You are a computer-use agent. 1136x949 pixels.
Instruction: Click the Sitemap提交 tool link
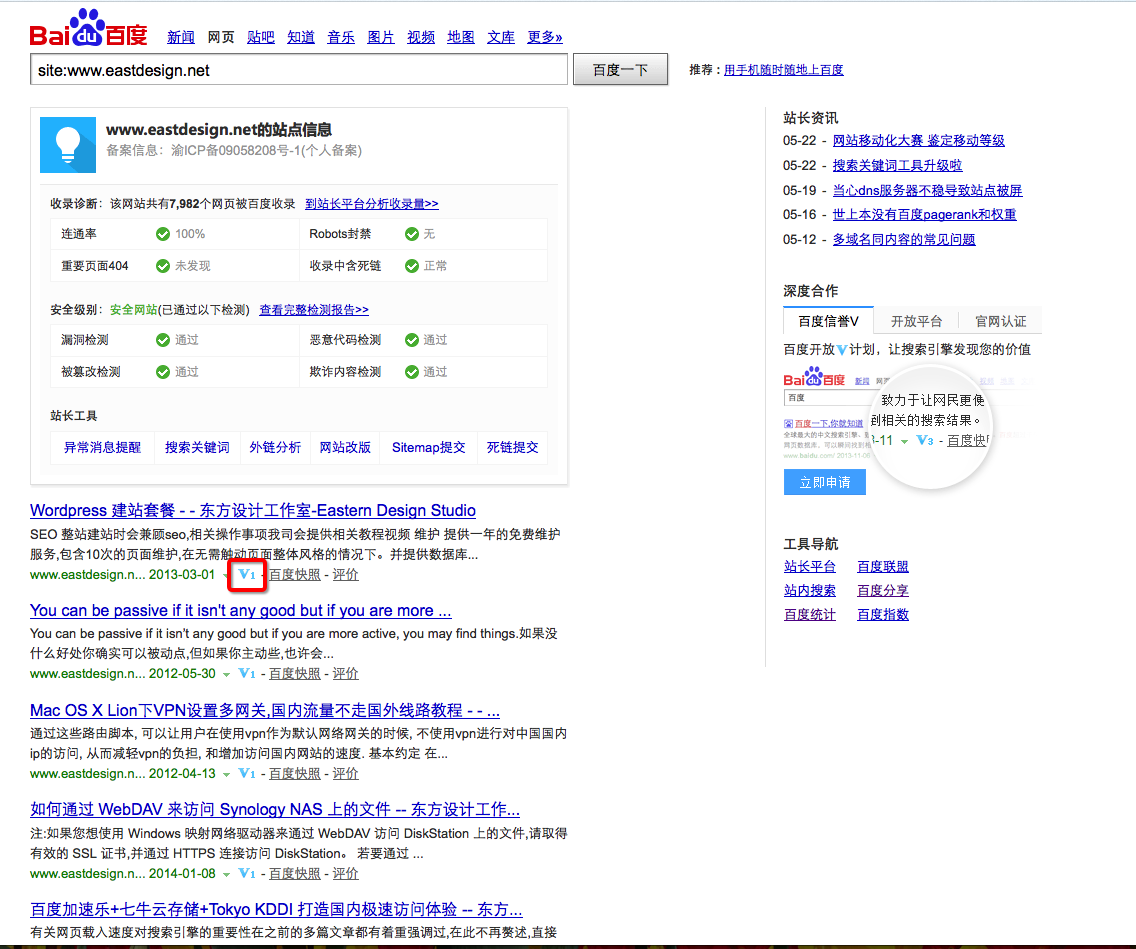pos(429,448)
